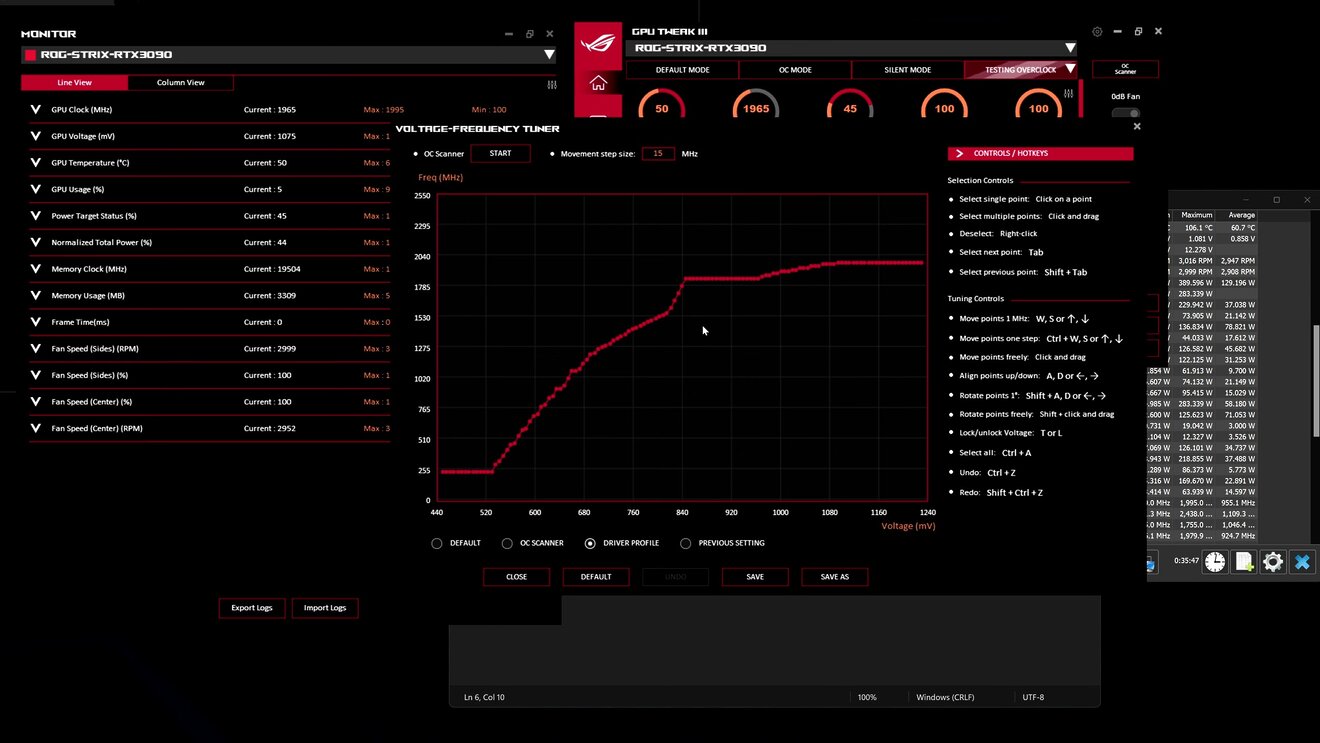Screen dimensions: 1320x743
Task: Click the Export Logs button
Action: 251,607
